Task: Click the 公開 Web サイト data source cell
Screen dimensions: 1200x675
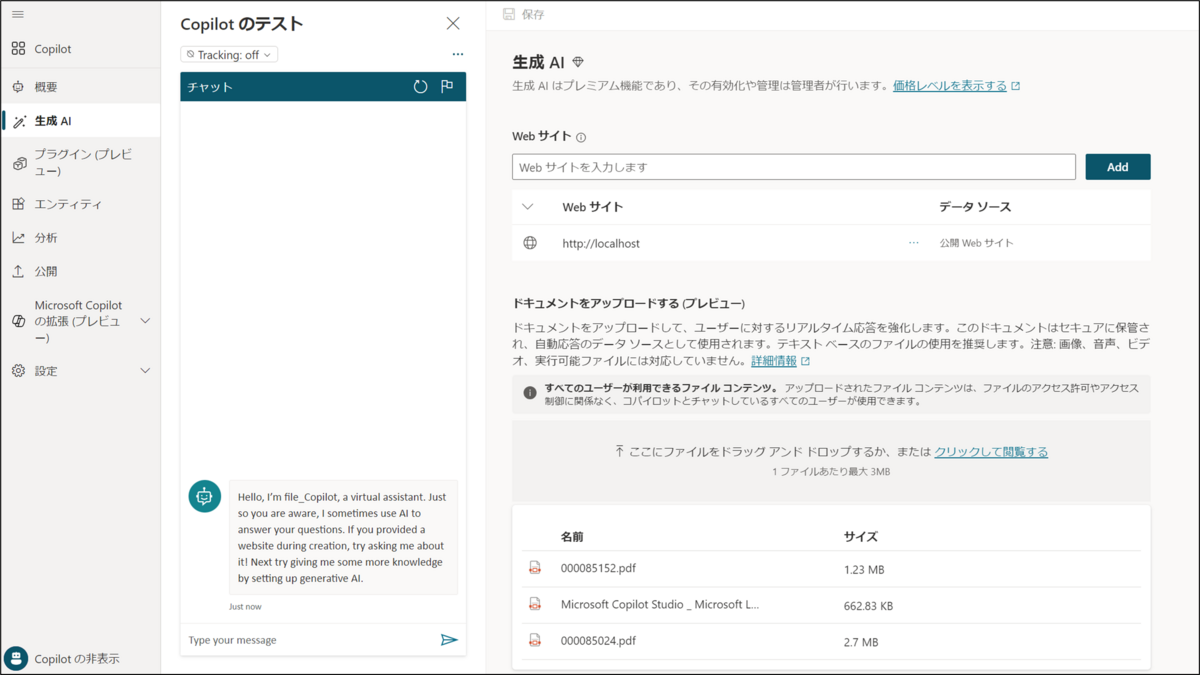Action: click(976, 243)
